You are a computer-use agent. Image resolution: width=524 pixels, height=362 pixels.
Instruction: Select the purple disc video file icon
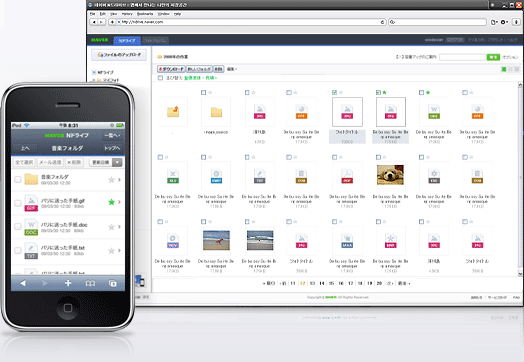coord(173,241)
